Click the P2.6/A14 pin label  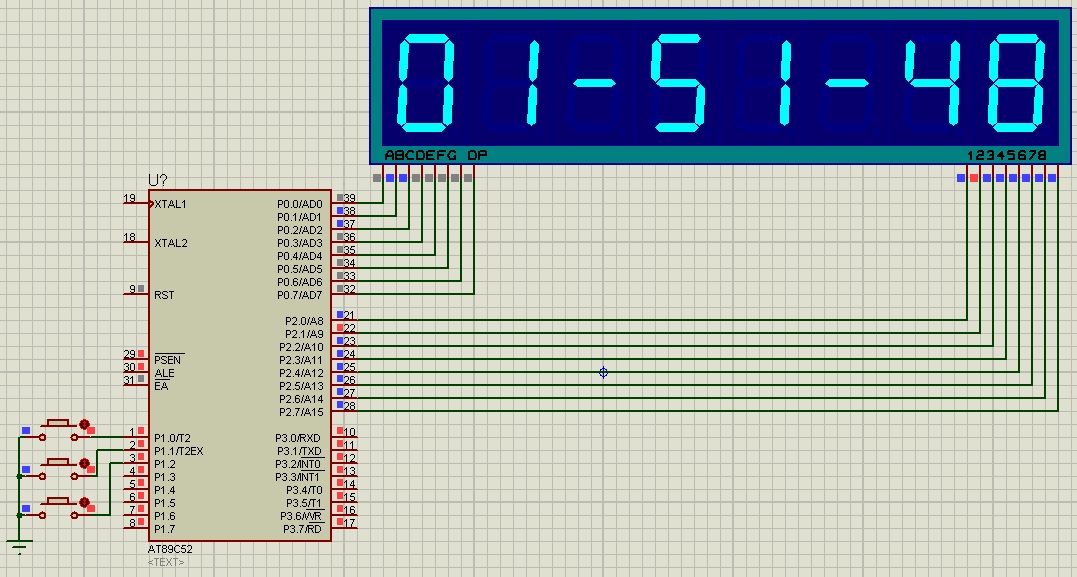pos(301,399)
